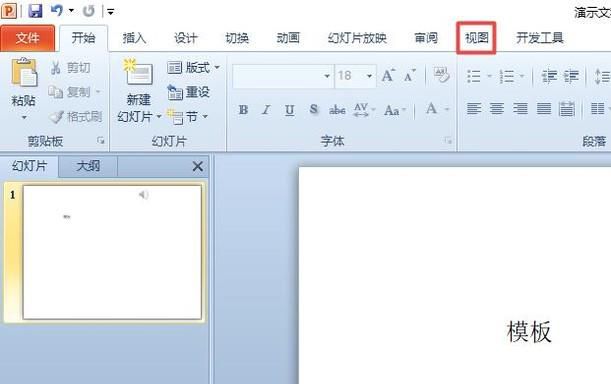
Task: Click the 重设 reset button
Action: tap(189, 92)
